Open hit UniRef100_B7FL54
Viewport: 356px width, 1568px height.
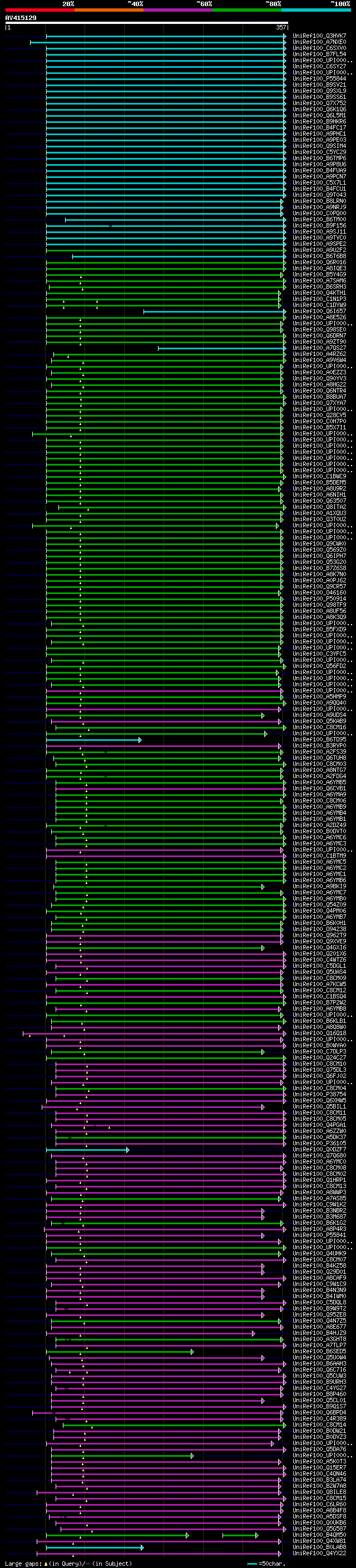coord(319,54)
